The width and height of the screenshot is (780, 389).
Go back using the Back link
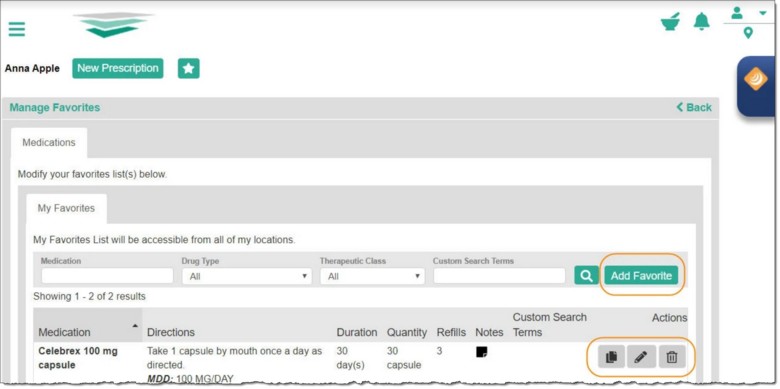coord(694,107)
